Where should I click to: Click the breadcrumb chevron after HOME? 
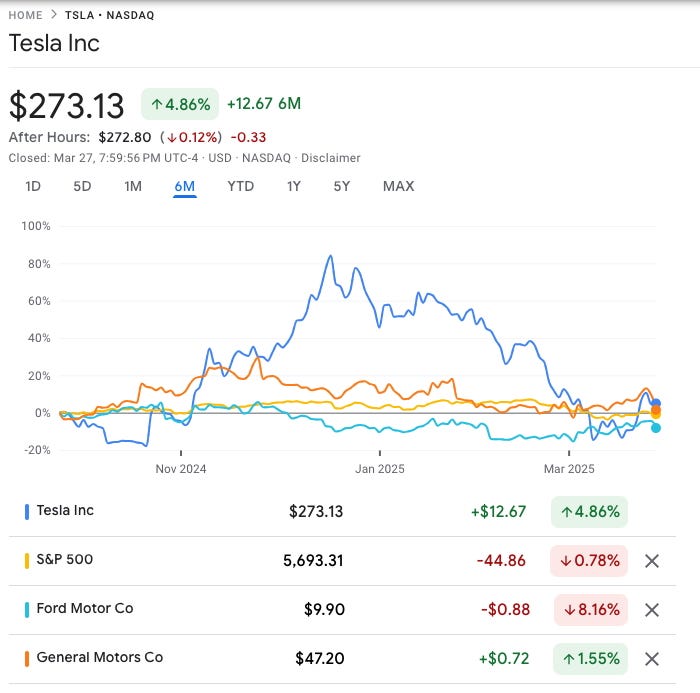(x=54, y=14)
